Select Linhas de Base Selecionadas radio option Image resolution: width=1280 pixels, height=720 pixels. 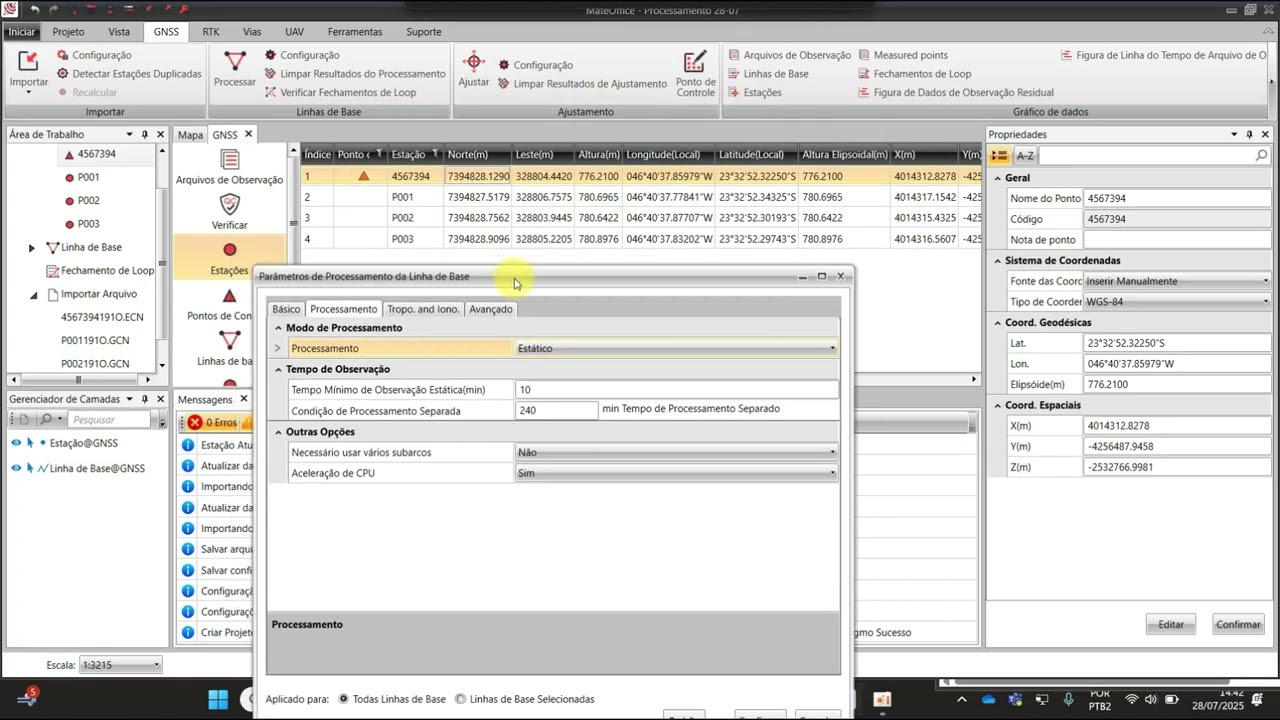click(461, 699)
